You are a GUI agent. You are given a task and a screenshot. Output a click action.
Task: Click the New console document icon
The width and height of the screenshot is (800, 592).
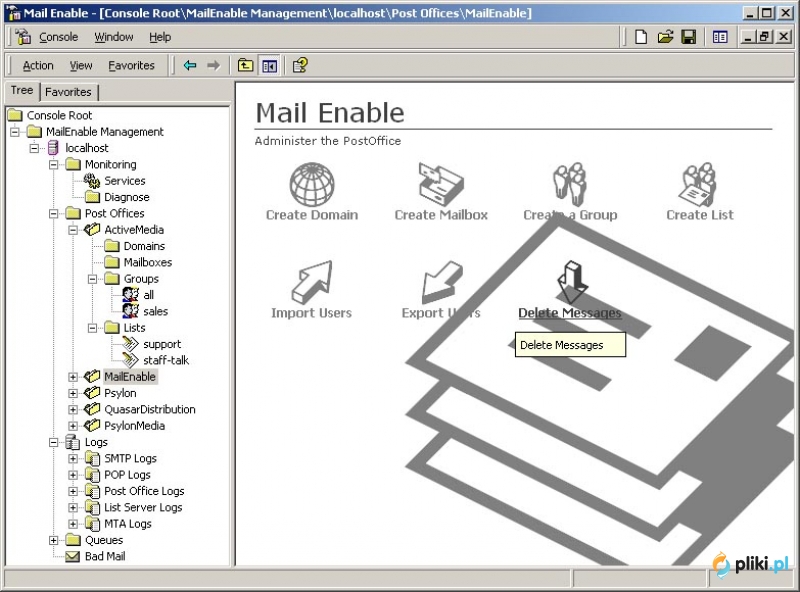point(641,37)
